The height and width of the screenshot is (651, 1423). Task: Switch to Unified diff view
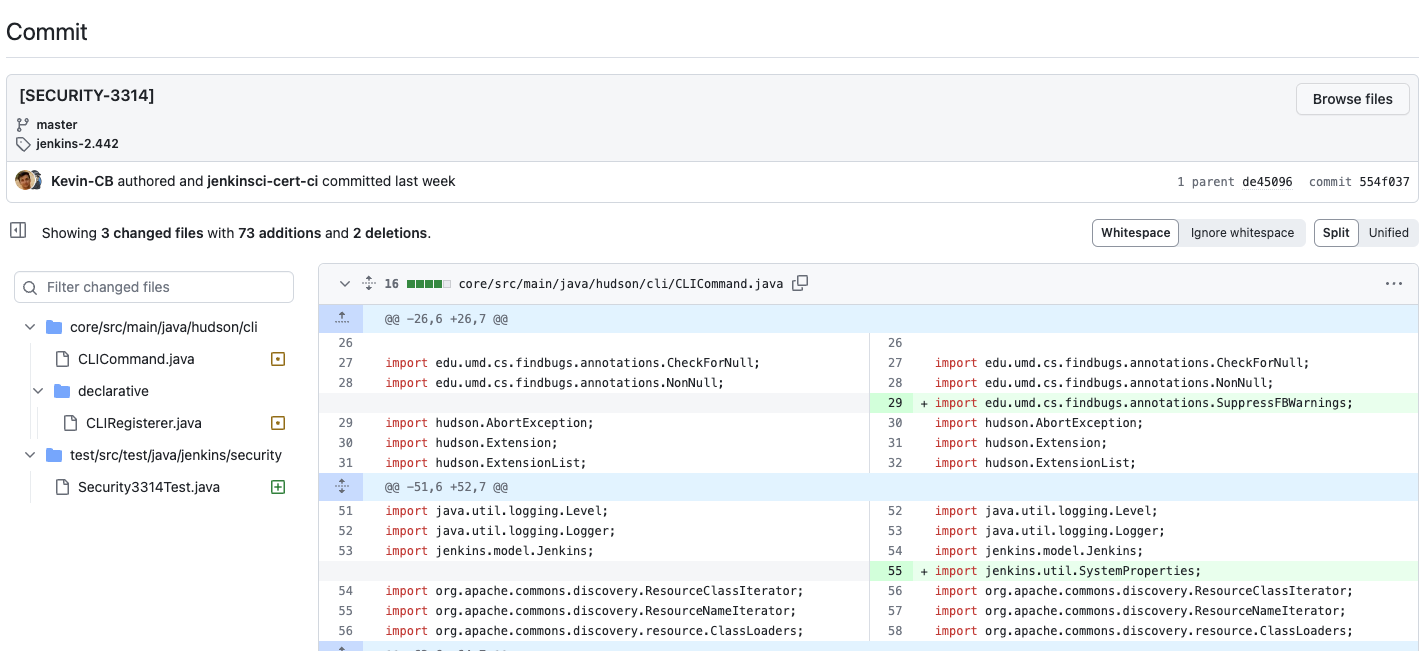[x=1388, y=233]
